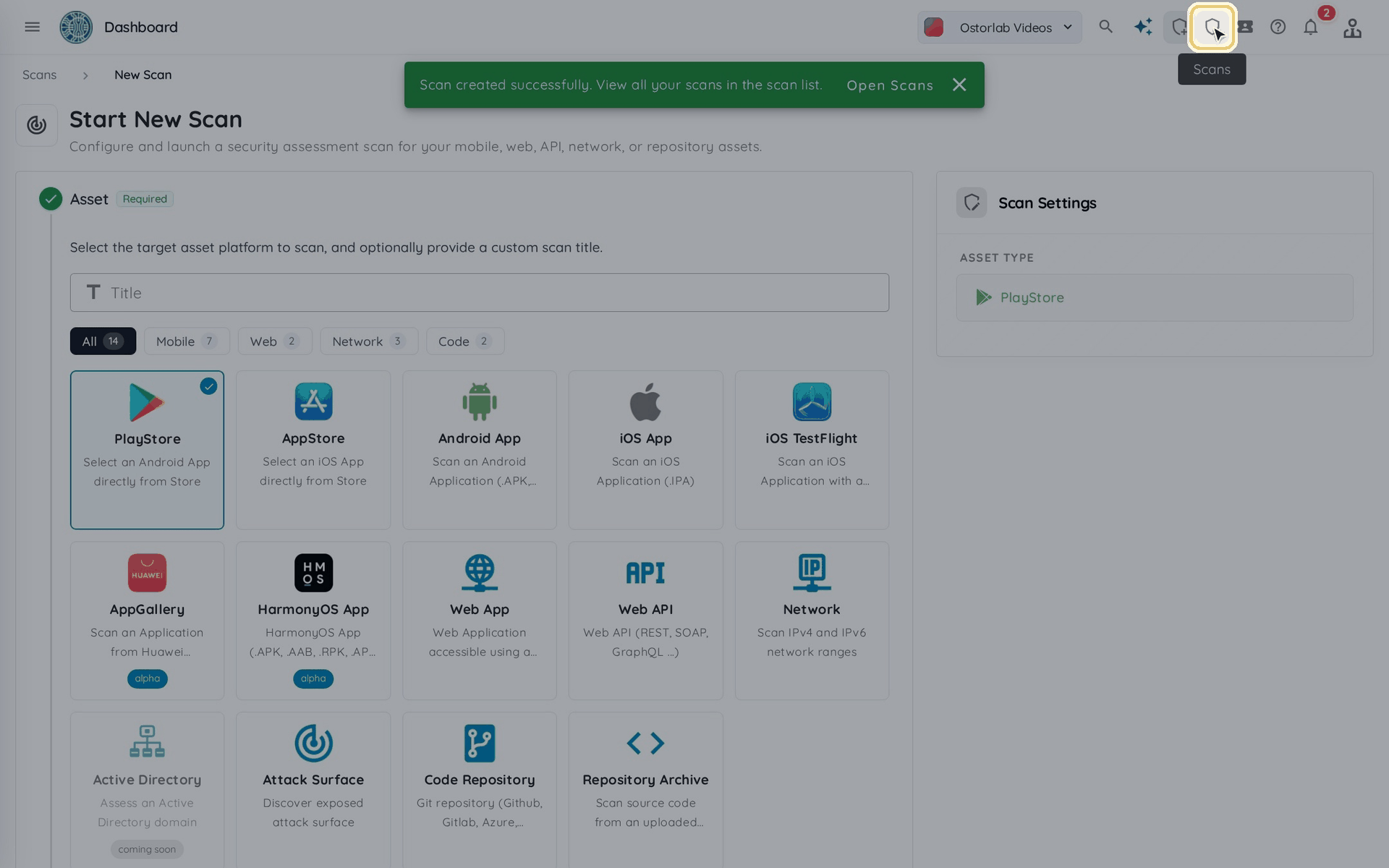Open the notifications bell
This screenshot has width=1389, height=868.
1311,27
